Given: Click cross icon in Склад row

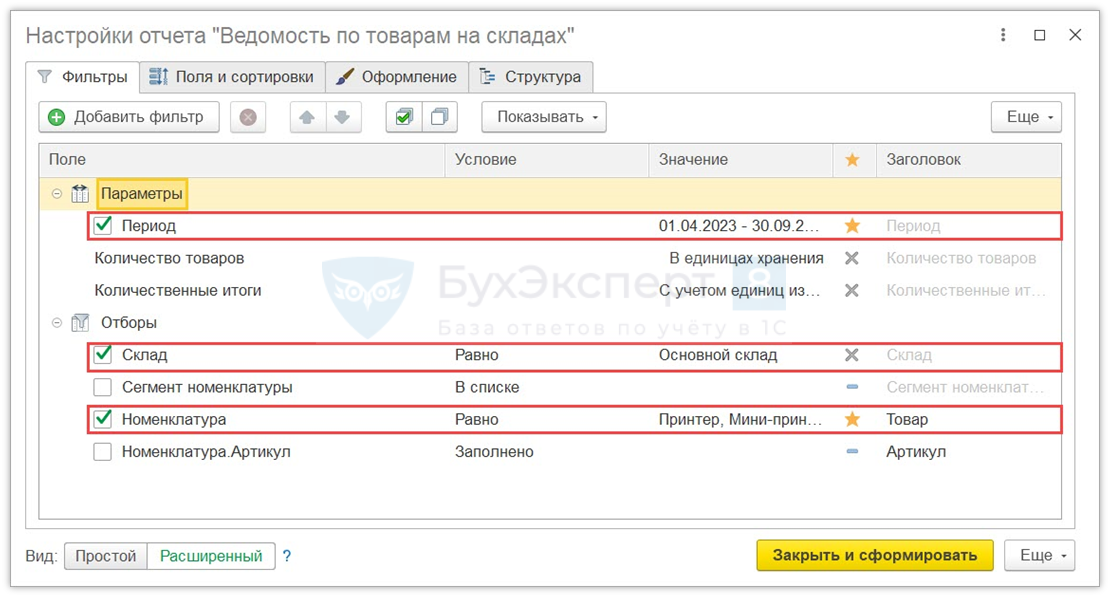Looking at the screenshot, I should (x=852, y=355).
